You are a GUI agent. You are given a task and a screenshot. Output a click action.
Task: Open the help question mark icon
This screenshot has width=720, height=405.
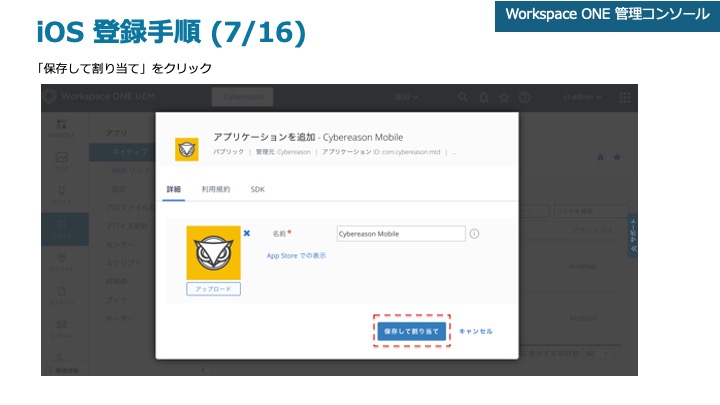[x=524, y=97]
